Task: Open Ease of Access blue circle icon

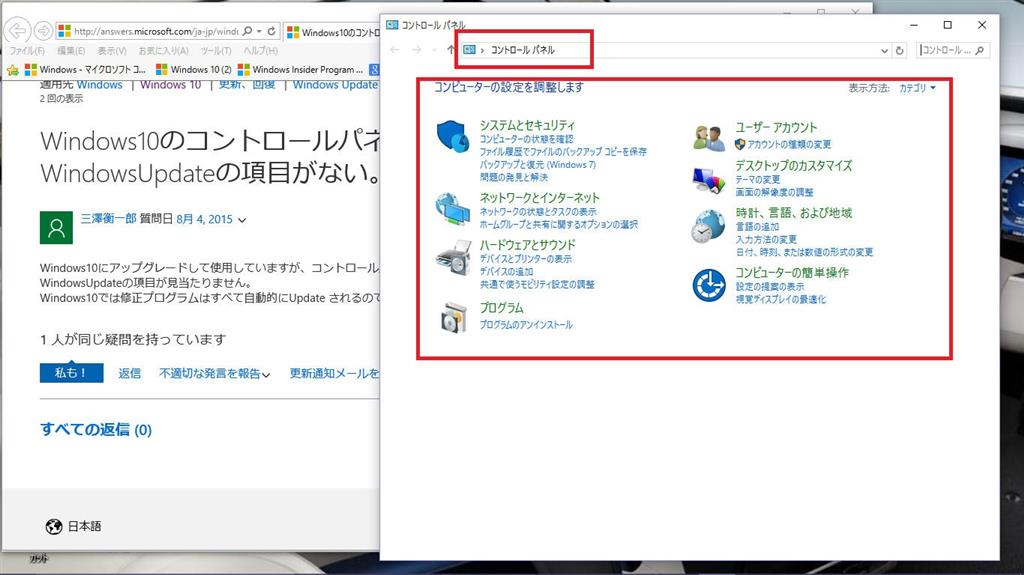Action: tap(709, 286)
